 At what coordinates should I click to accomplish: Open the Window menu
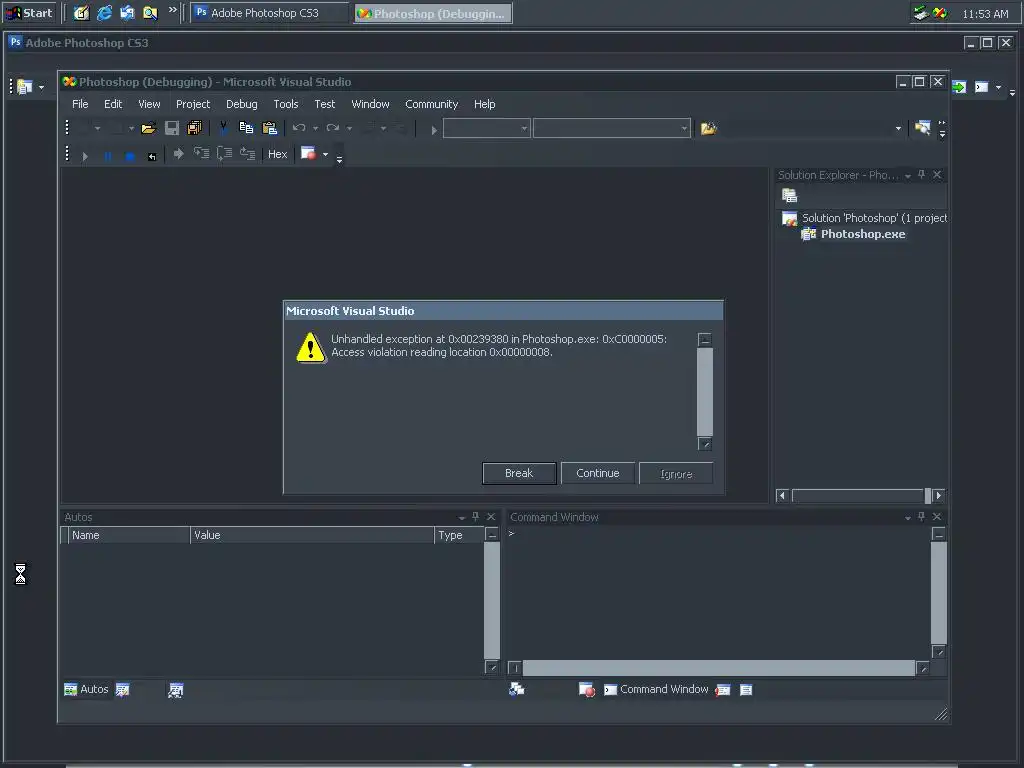coord(370,104)
